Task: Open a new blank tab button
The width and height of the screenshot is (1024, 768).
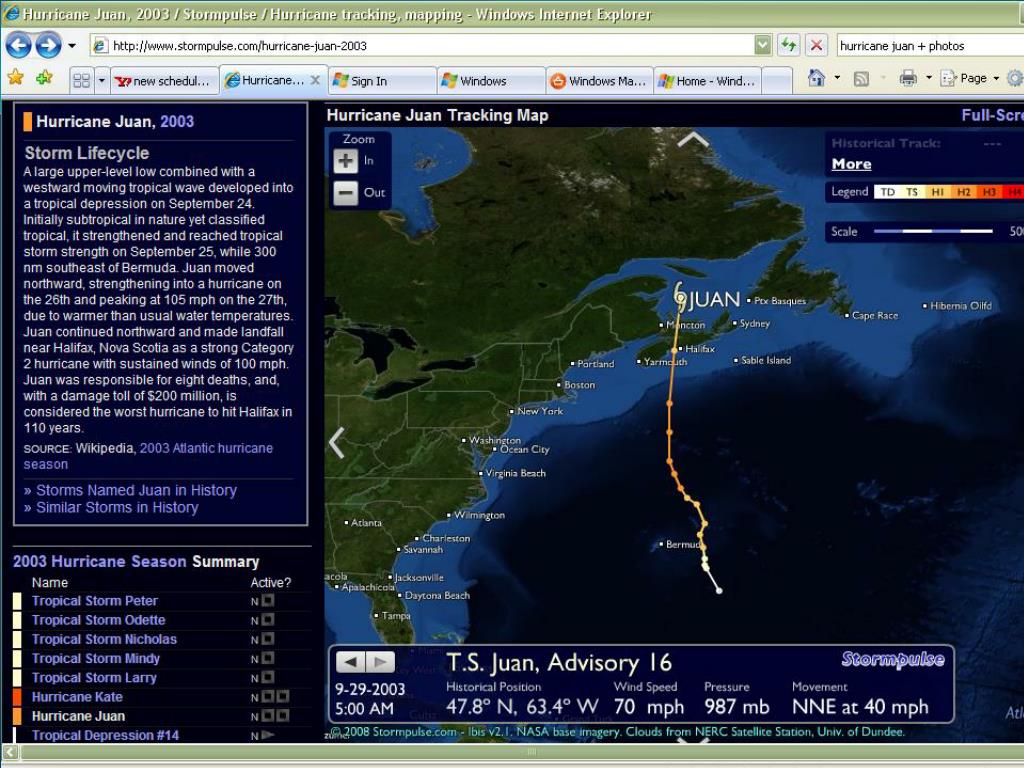Action: coord(777,81)
